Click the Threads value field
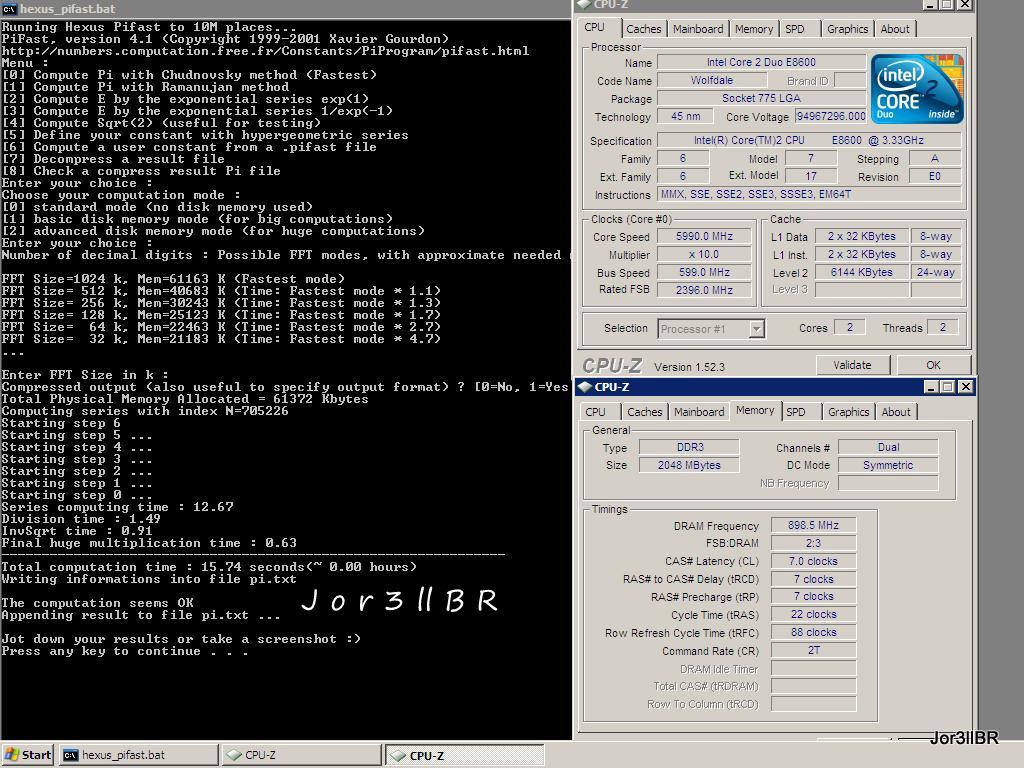The image size is (1024, 768). pyautogui.click(x=942, y=327)
